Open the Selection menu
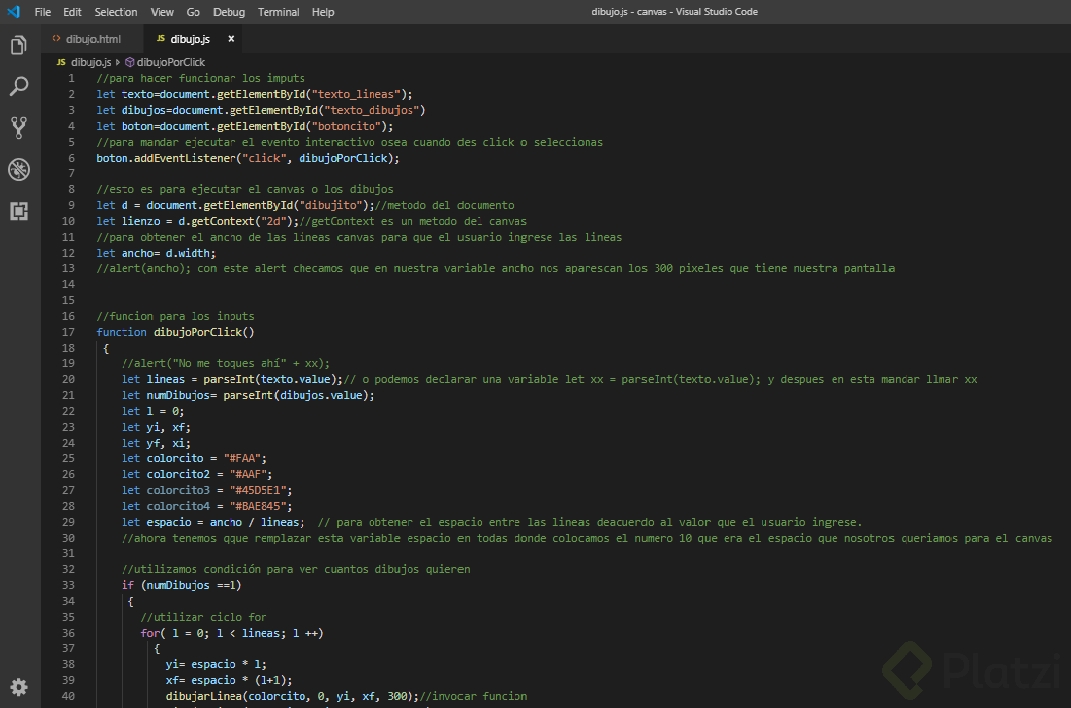This screenshot has width=1071, height=708. (x=115, y=12)
